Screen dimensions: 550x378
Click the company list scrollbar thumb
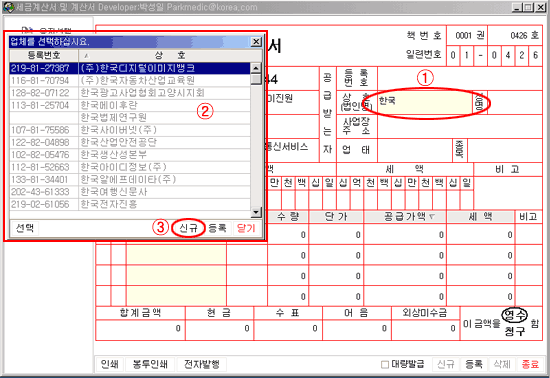[x=256, y=79]
